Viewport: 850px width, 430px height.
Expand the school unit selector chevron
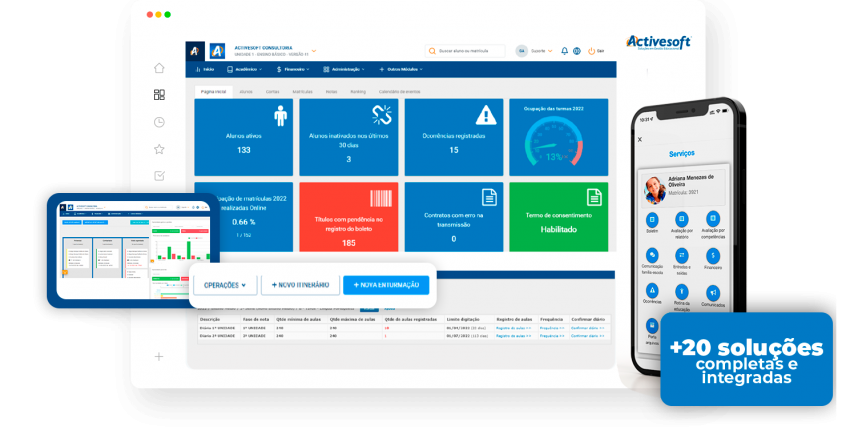click(314, 51)
